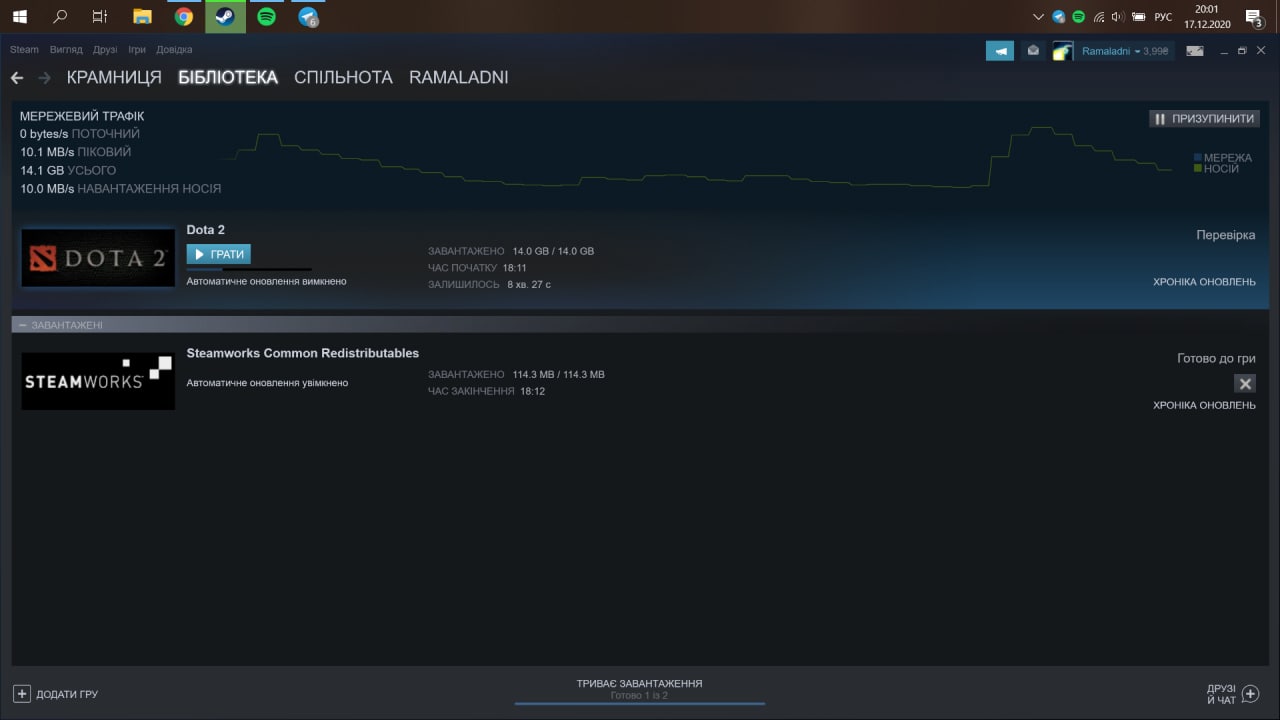Open Windows Start button
The image size is (1280, 720).
tap(20, 17)
